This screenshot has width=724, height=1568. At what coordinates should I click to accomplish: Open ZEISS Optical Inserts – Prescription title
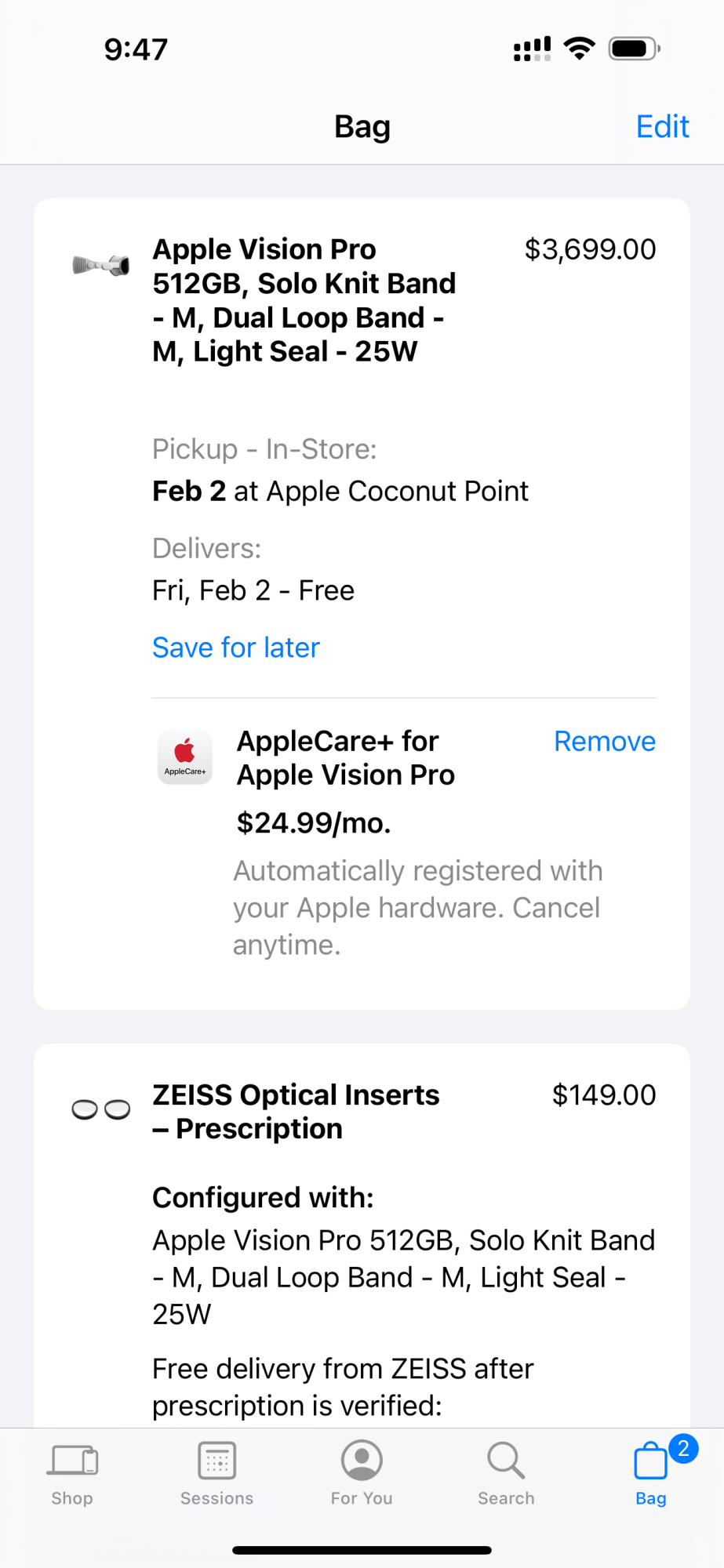pyautogui.click(x=296, y=1112)
